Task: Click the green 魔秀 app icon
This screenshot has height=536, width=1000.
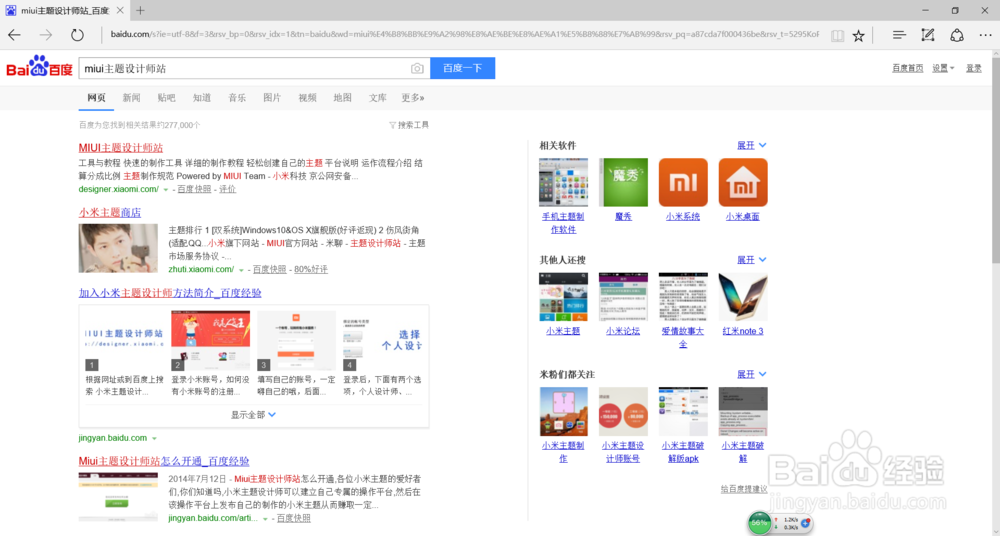Action: tap(623, 182)
